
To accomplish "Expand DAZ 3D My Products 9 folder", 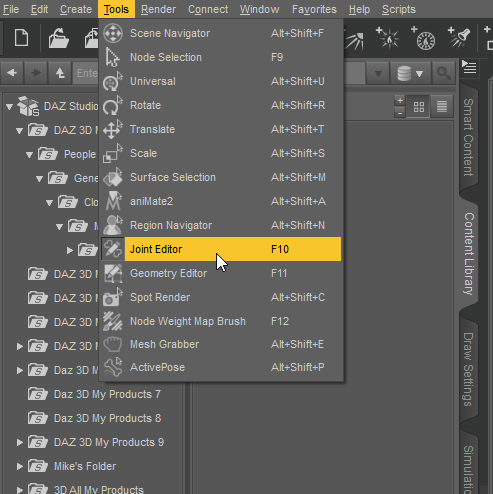I will 20,442.
